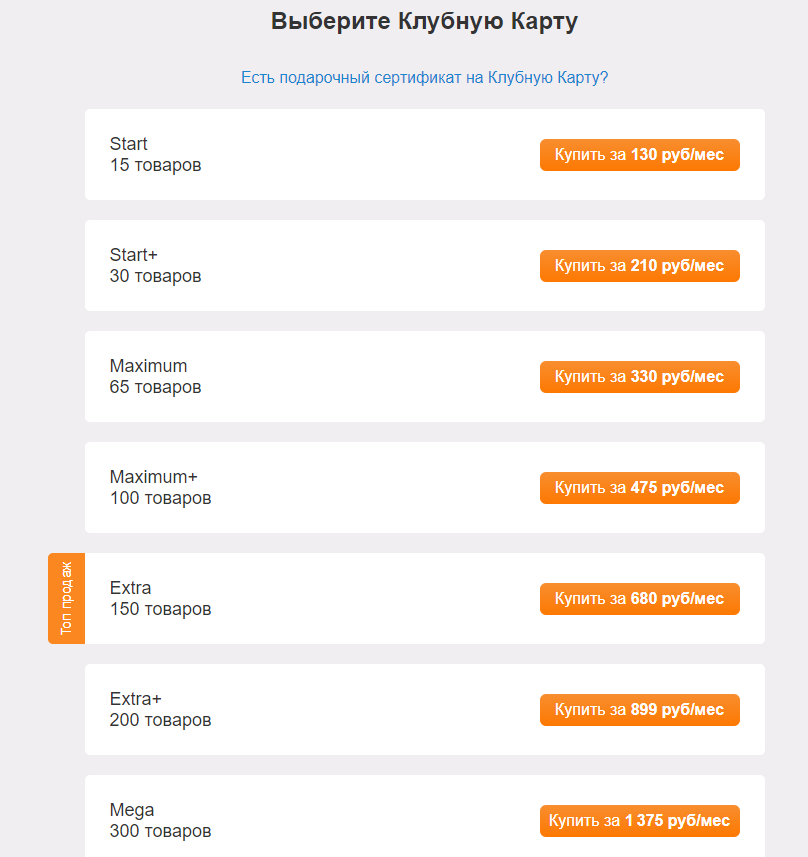
Task: Buy Start+ card for 210 руб/мес
Action: [639, 266]
